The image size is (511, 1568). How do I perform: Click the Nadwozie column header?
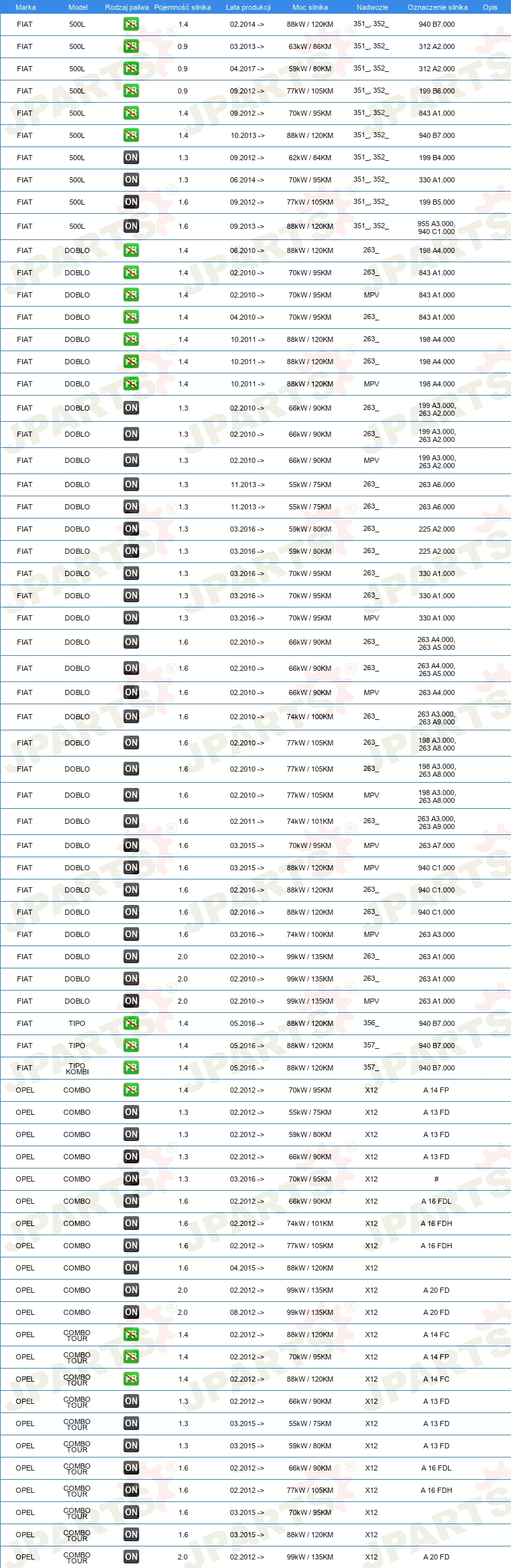[372, 7]
